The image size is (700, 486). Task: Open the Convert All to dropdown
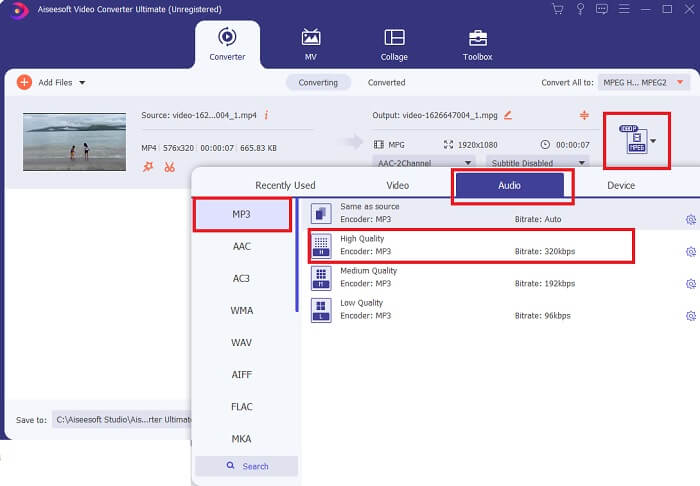point(643,83)
